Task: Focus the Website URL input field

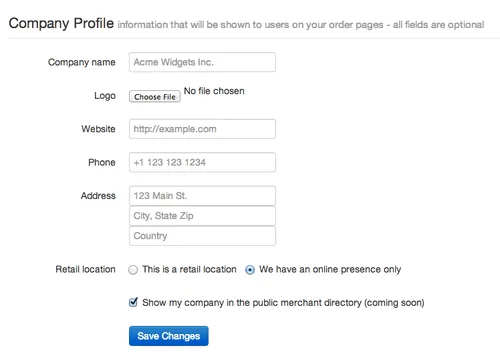Action: click(202, 129)
